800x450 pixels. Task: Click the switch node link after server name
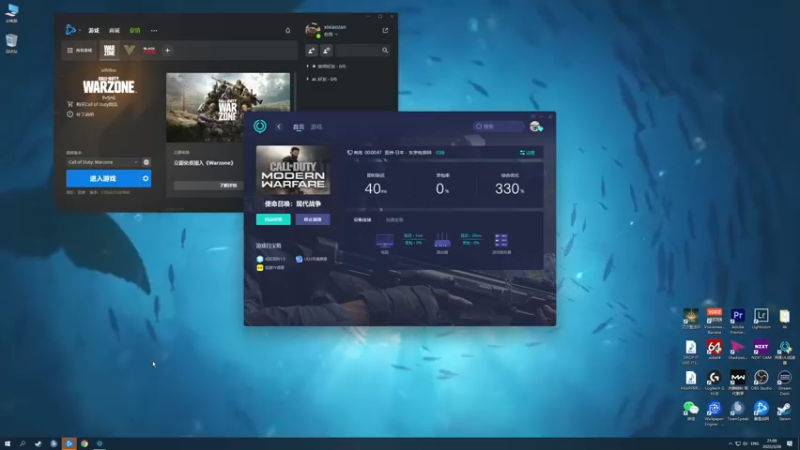tap(440, 153)
